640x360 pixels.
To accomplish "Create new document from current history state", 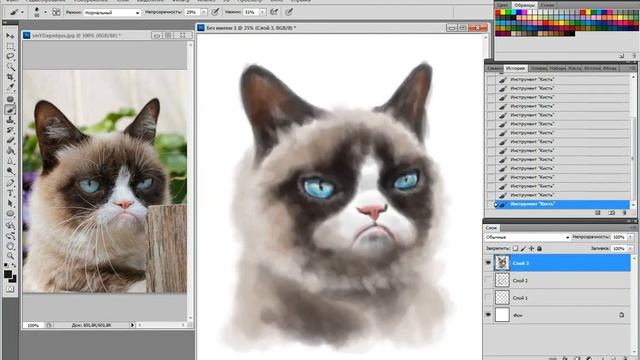I will (598, 213).
